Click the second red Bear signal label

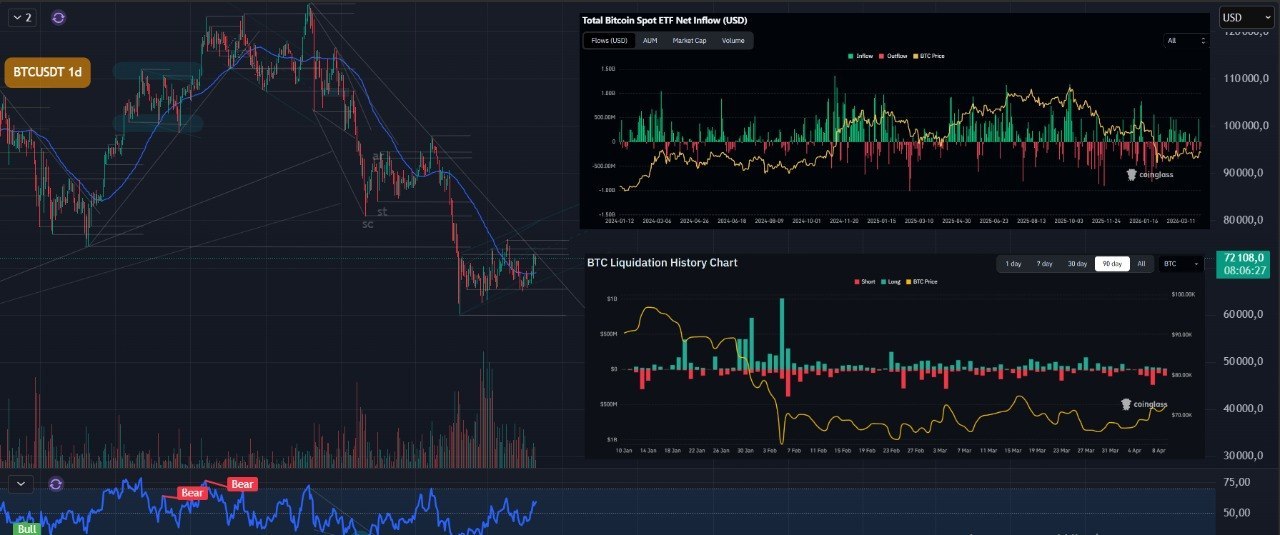[x=242, y=484]
